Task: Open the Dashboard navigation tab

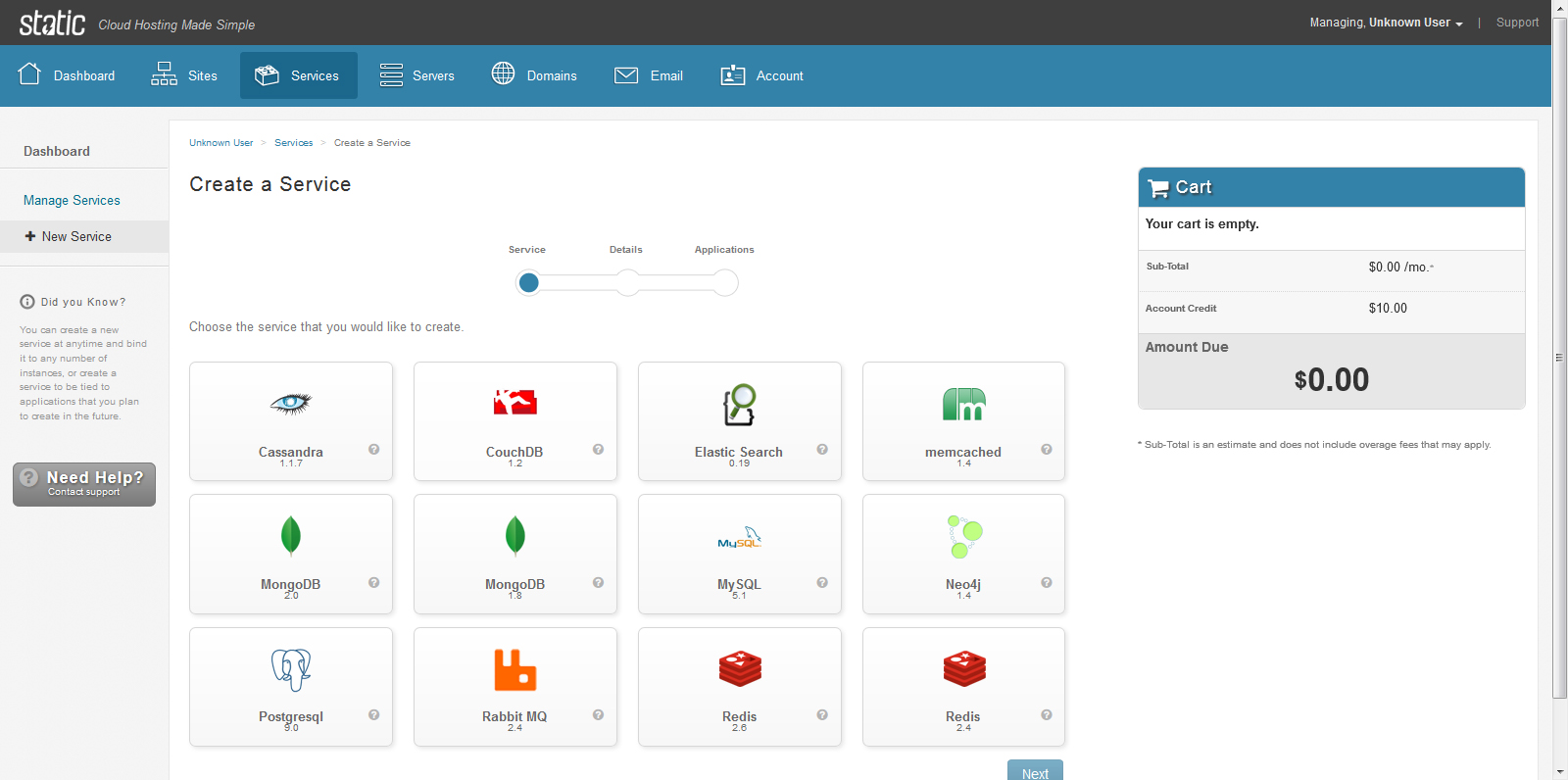Action: (x=67, y=75)
